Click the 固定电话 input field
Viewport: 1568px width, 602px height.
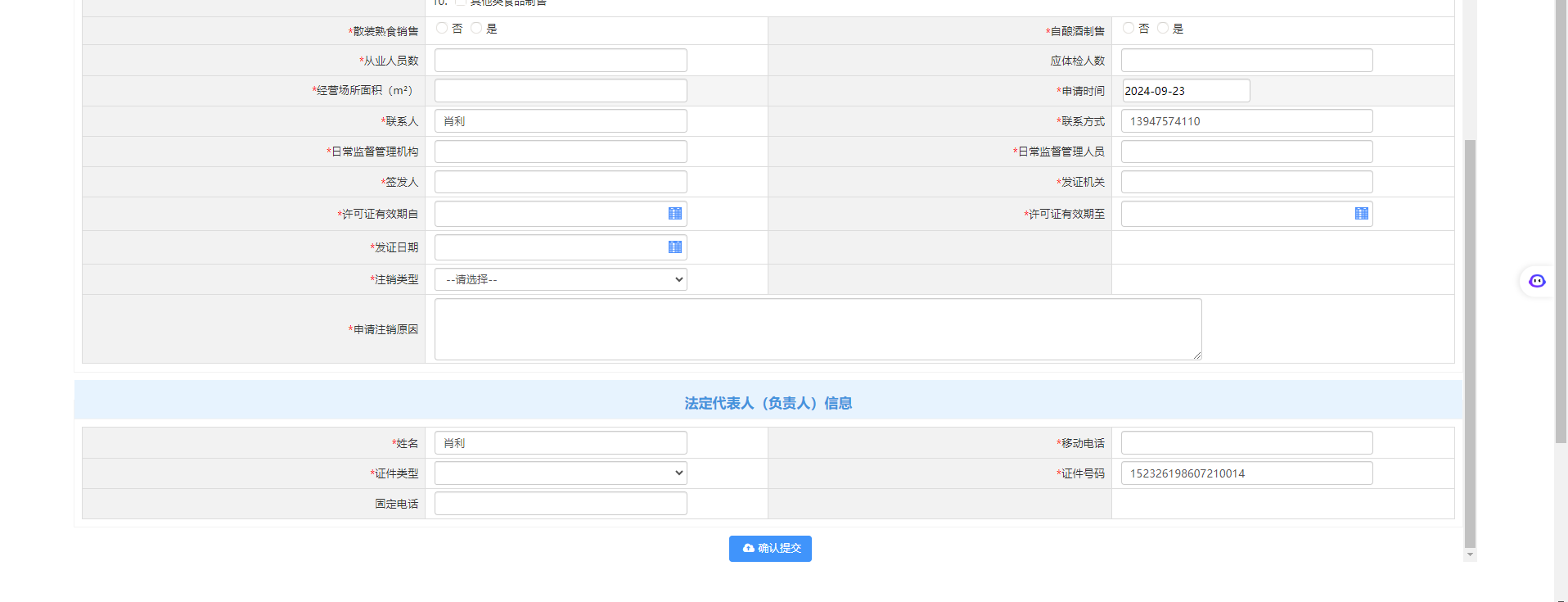(x=561, y=504)
